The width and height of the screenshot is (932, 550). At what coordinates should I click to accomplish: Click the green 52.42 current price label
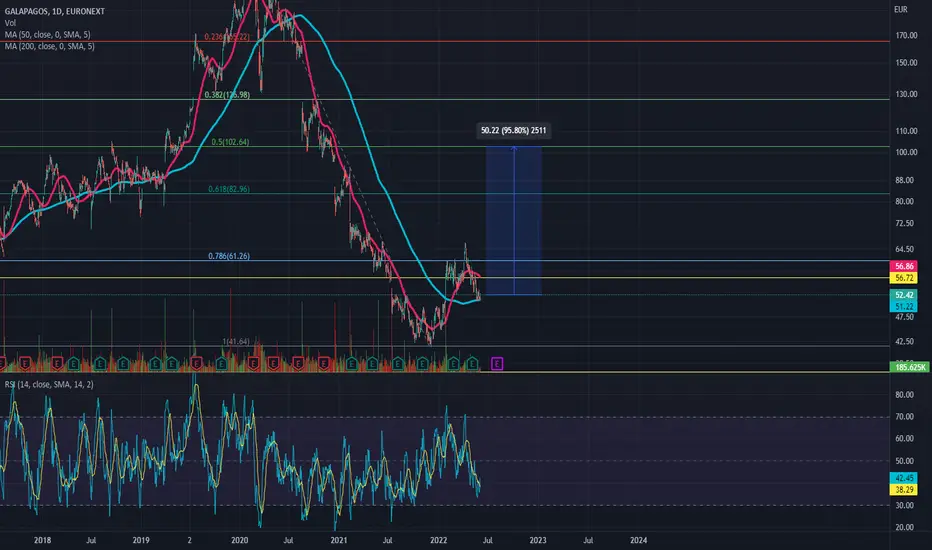[x=904, y=295]
